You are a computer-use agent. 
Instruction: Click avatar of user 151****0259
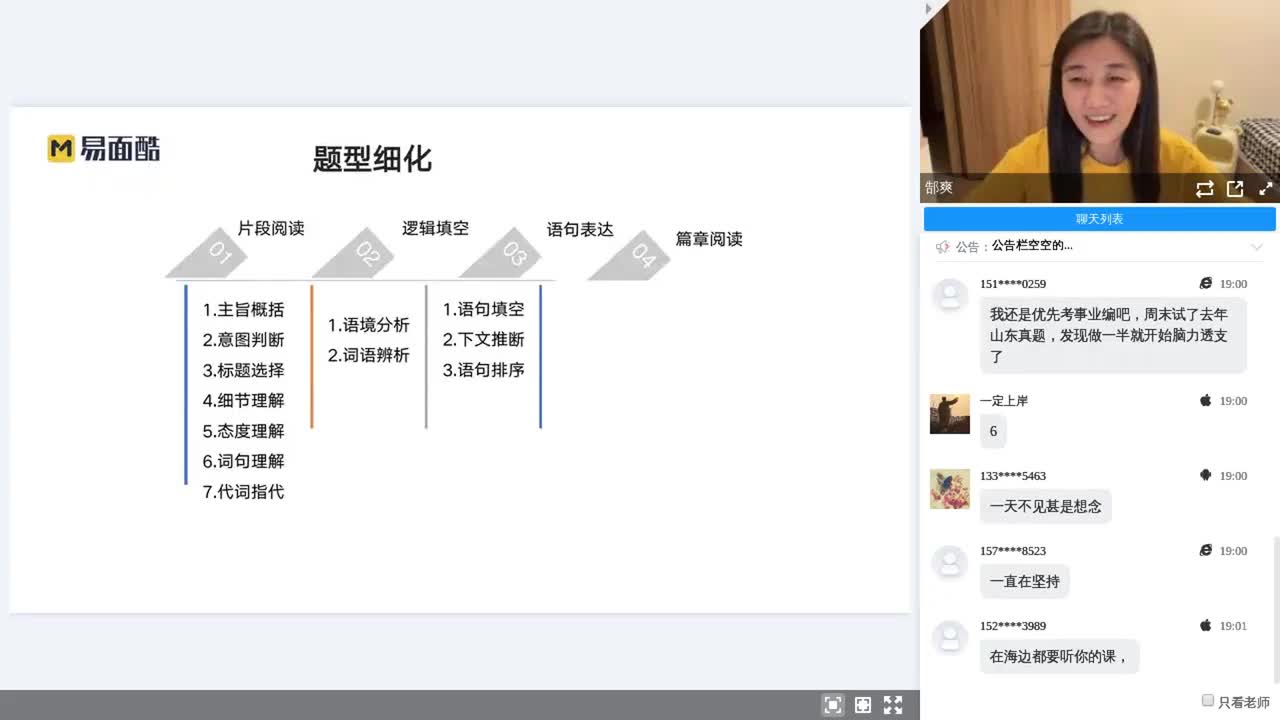949,295
